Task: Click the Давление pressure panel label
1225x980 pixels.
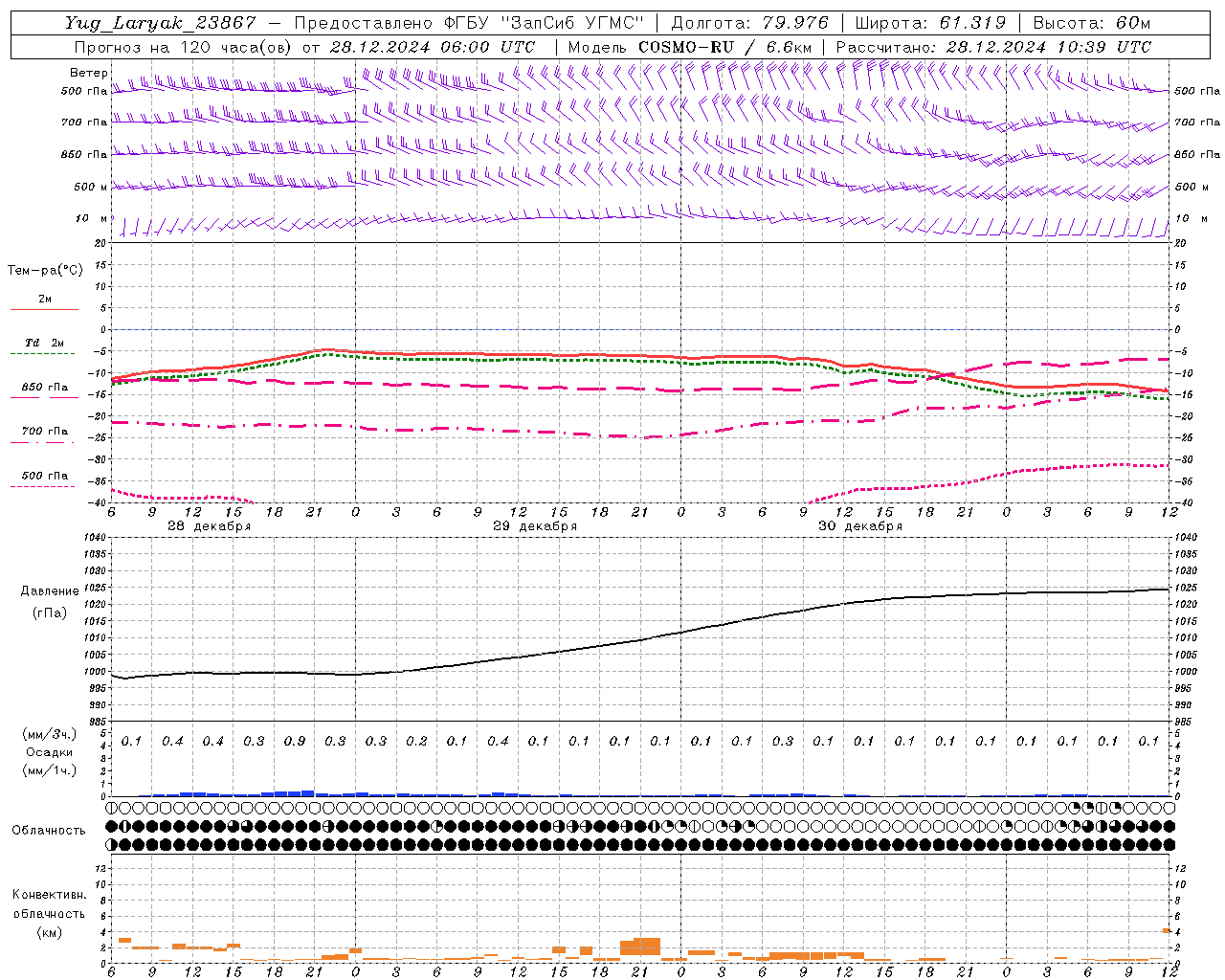Action: pyautogui.click(x=50, y=591)
